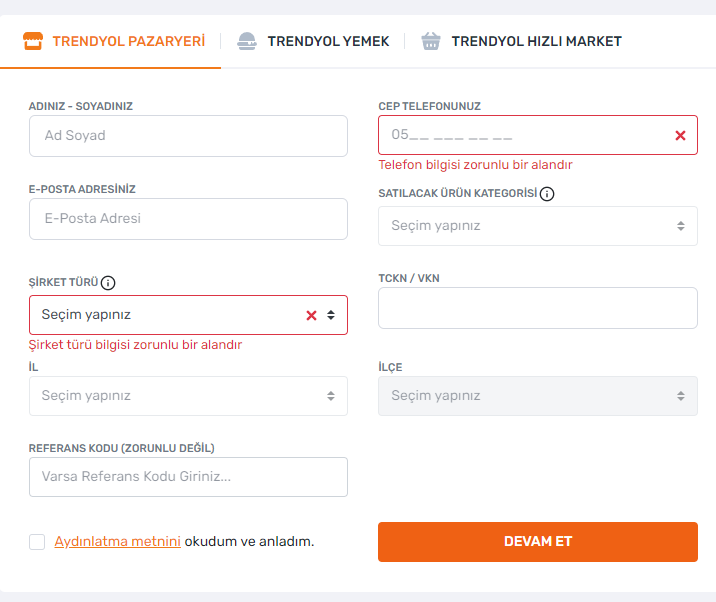
Task: Click the Trendyol Pazaryeri storefront icon
Action: [x=33, y=41]
